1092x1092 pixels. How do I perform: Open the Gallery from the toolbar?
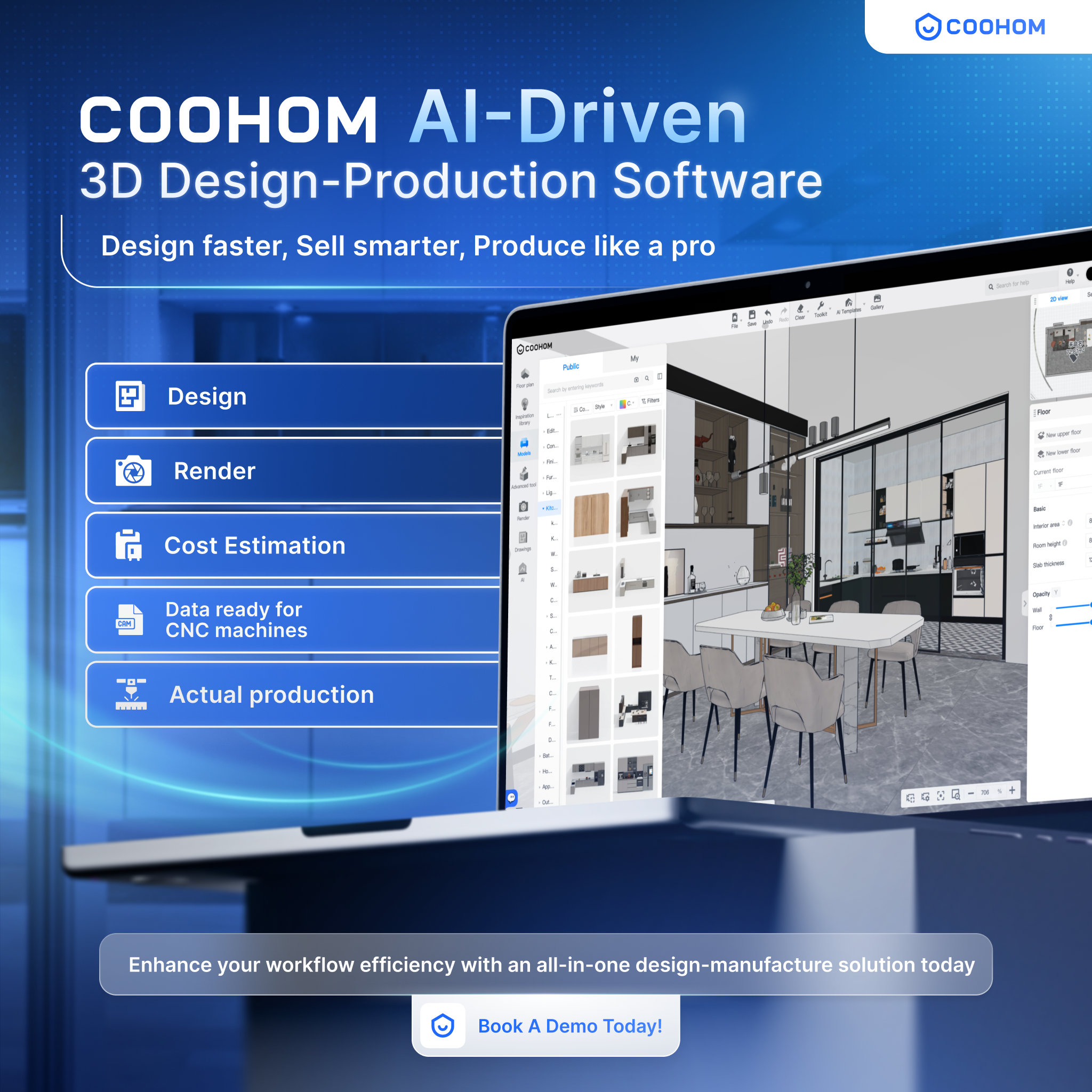(x=877, y=301)
